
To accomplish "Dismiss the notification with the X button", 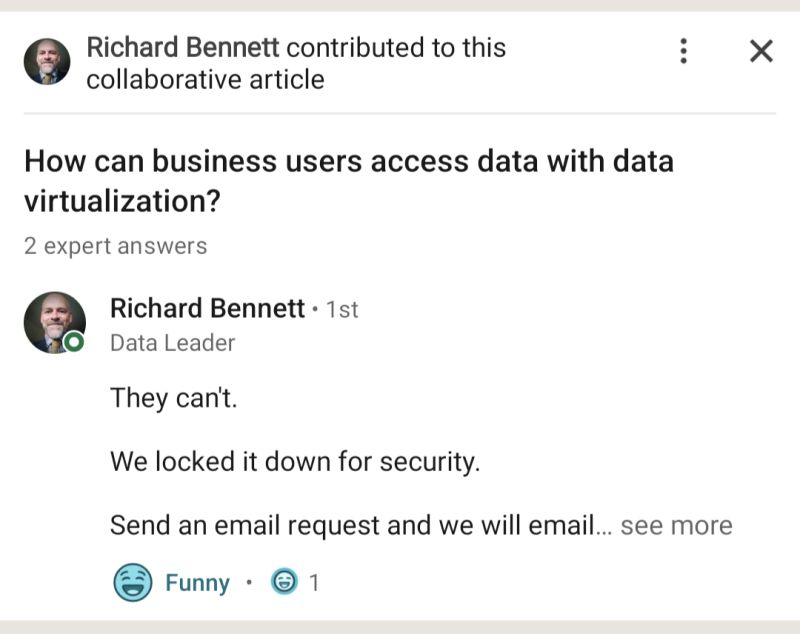I will tap(761, 51).
